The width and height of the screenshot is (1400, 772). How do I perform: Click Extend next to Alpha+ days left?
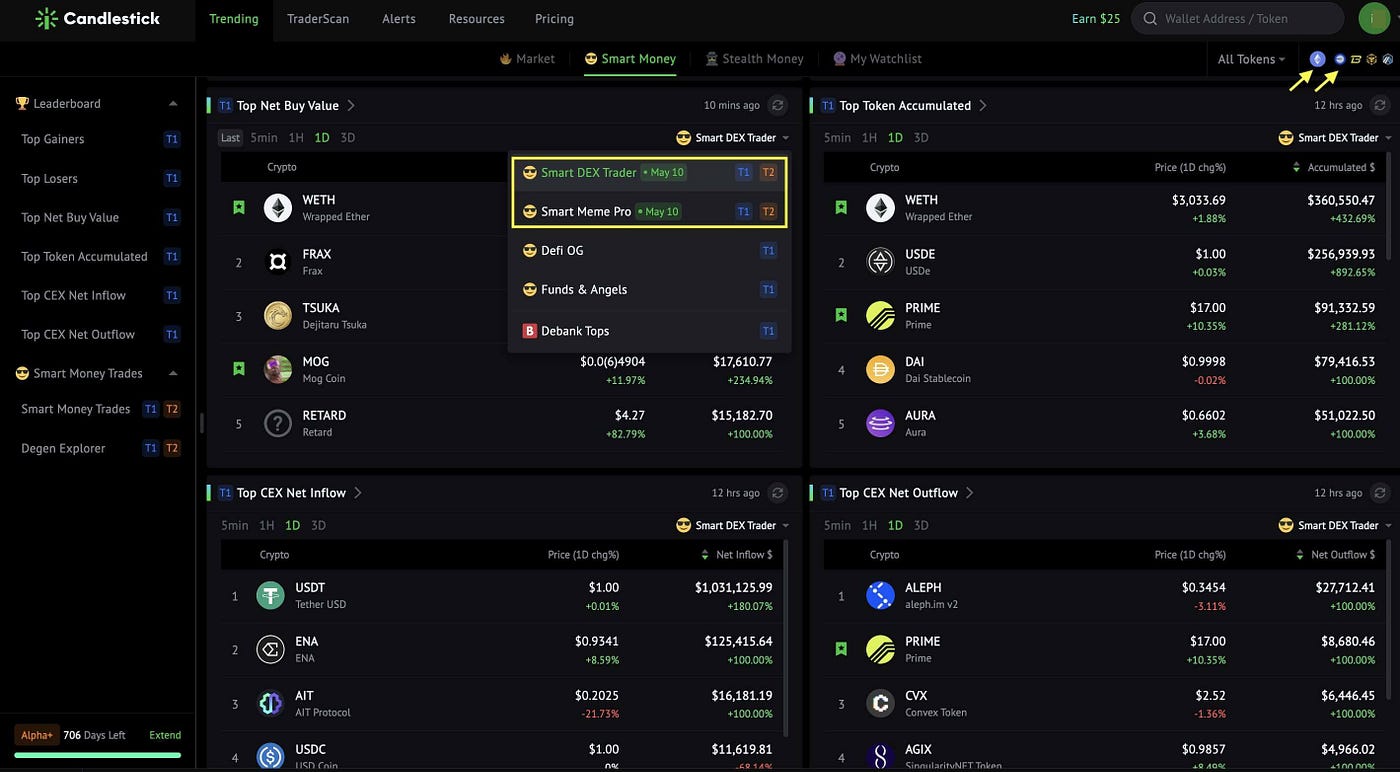point(165,735)
